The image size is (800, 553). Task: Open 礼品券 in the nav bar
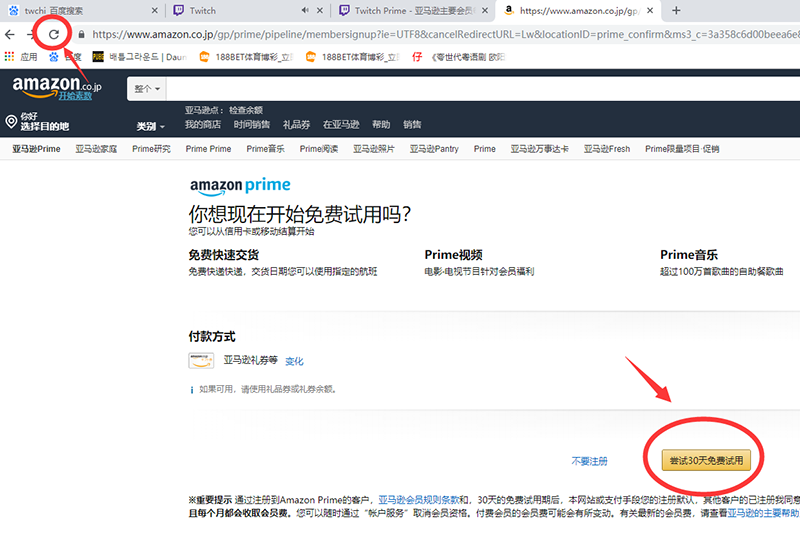pyautogui.click(x=296, y=124)
